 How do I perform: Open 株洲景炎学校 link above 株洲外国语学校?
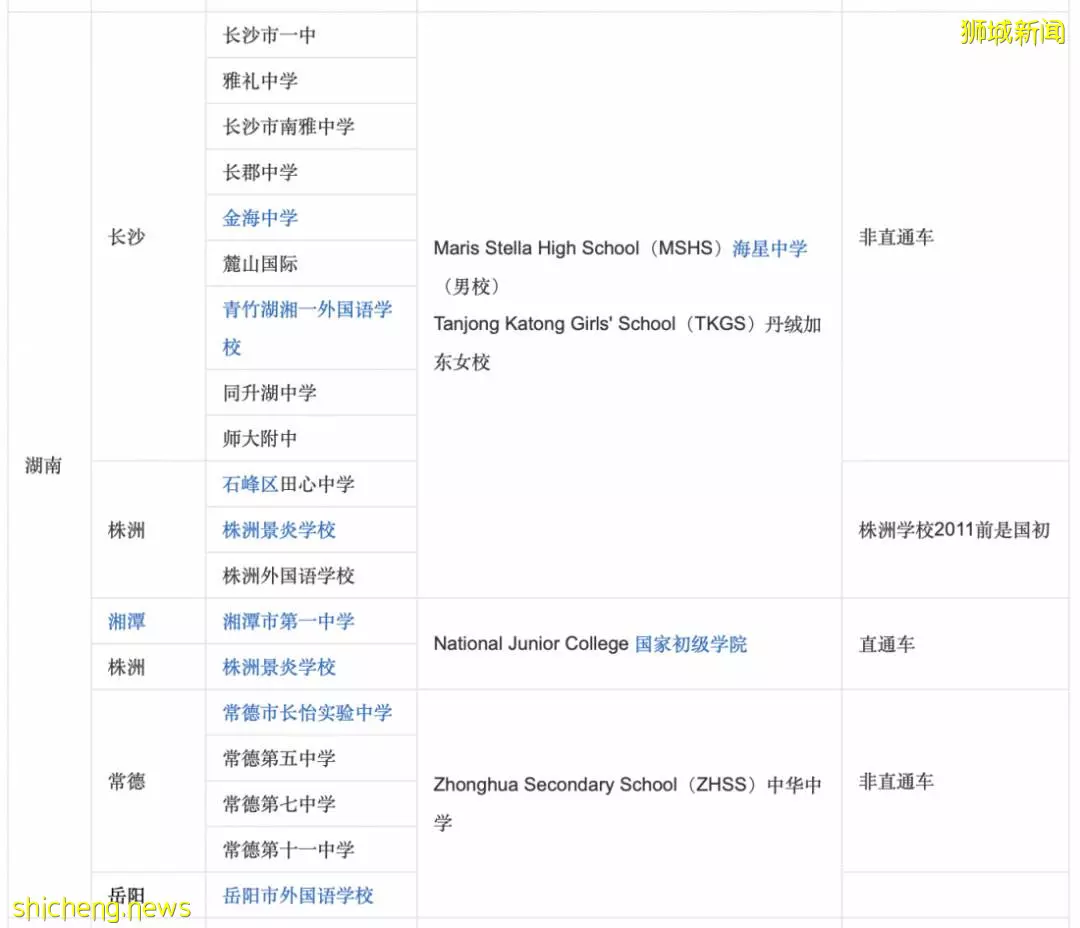[278, 530]
